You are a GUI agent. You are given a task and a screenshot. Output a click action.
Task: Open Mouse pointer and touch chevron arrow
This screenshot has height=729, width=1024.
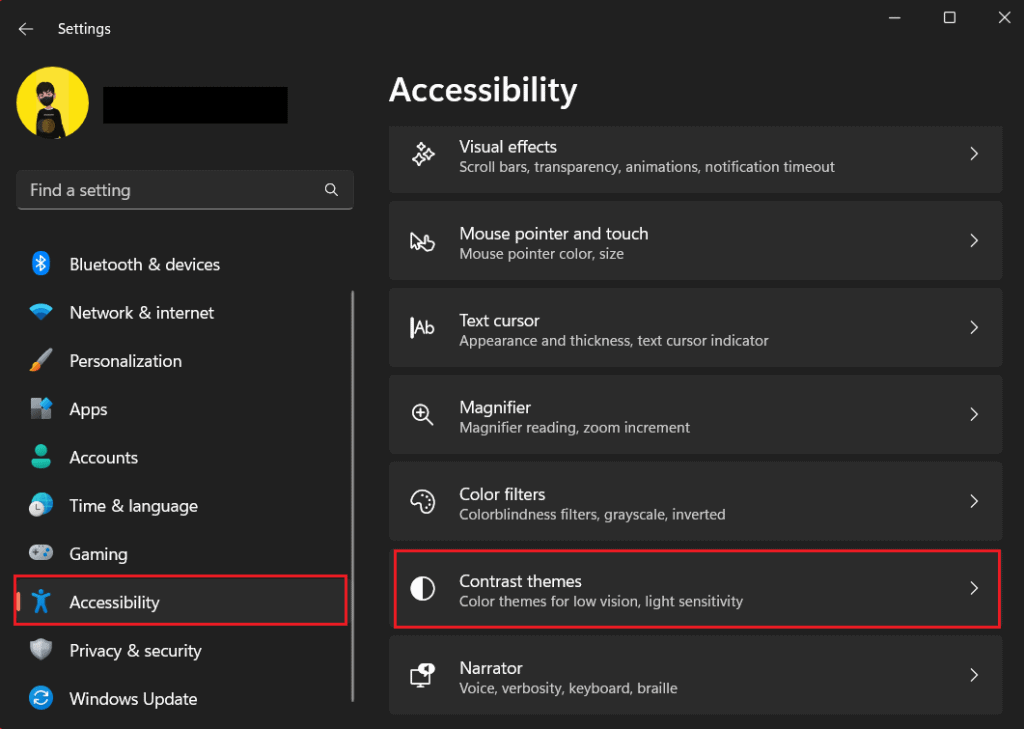[974, 241]
